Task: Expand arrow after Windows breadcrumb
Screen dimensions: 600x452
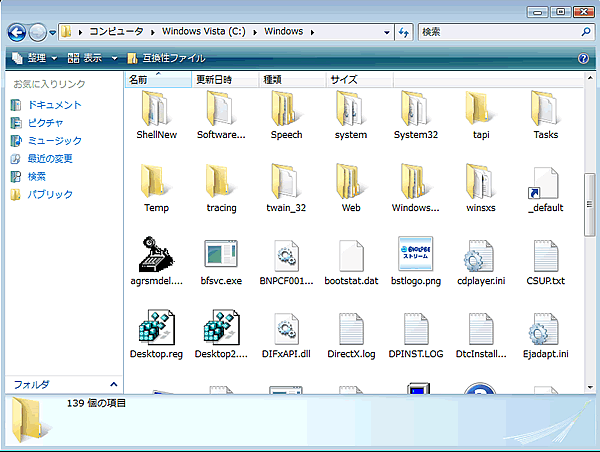Action: click(313, 33)
